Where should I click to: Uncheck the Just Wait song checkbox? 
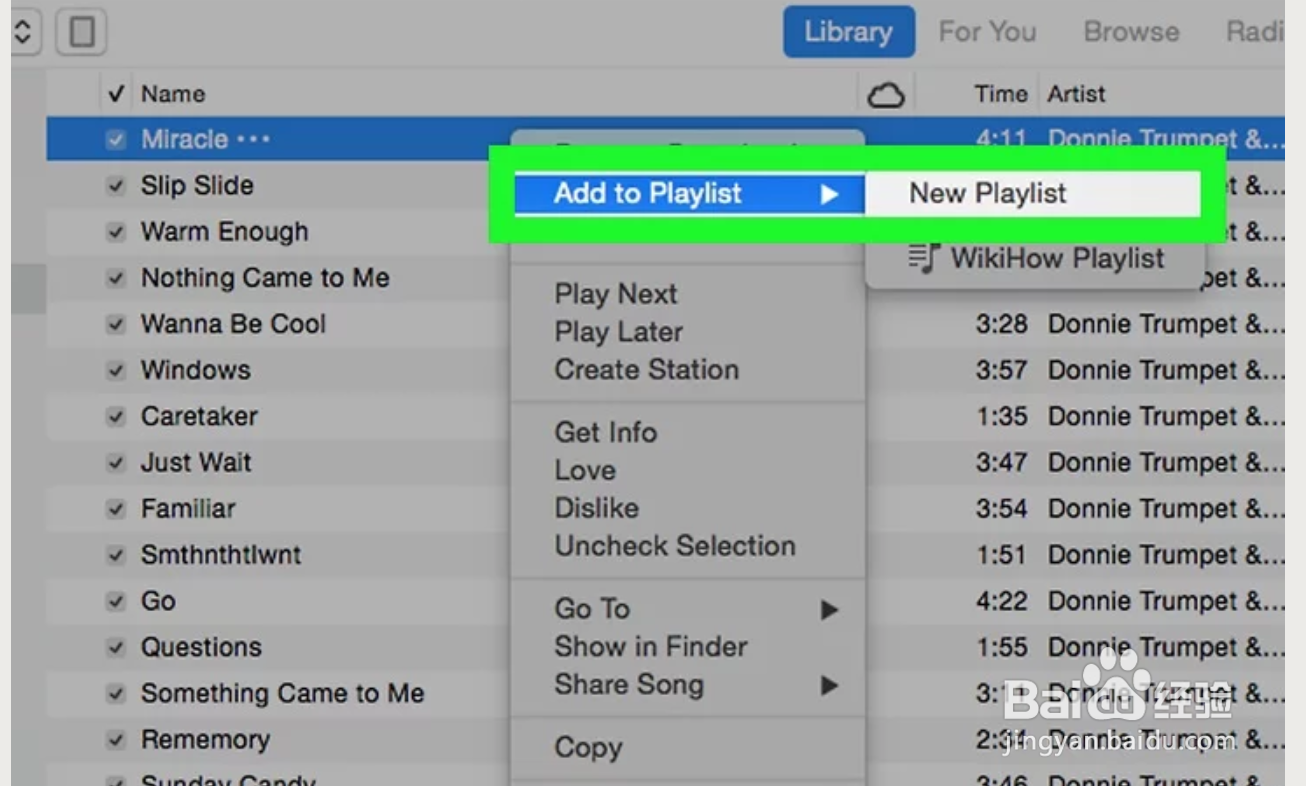116,463
